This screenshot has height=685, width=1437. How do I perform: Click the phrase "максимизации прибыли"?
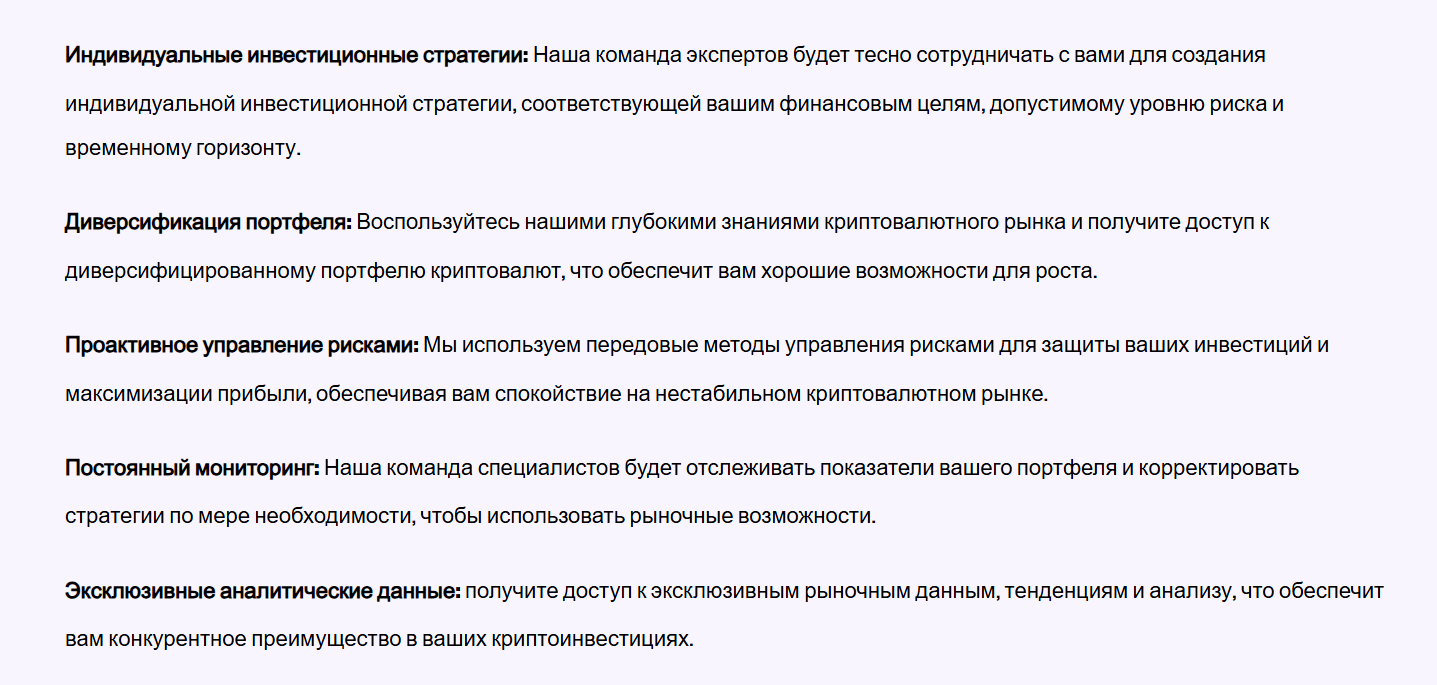pos(185,394)
